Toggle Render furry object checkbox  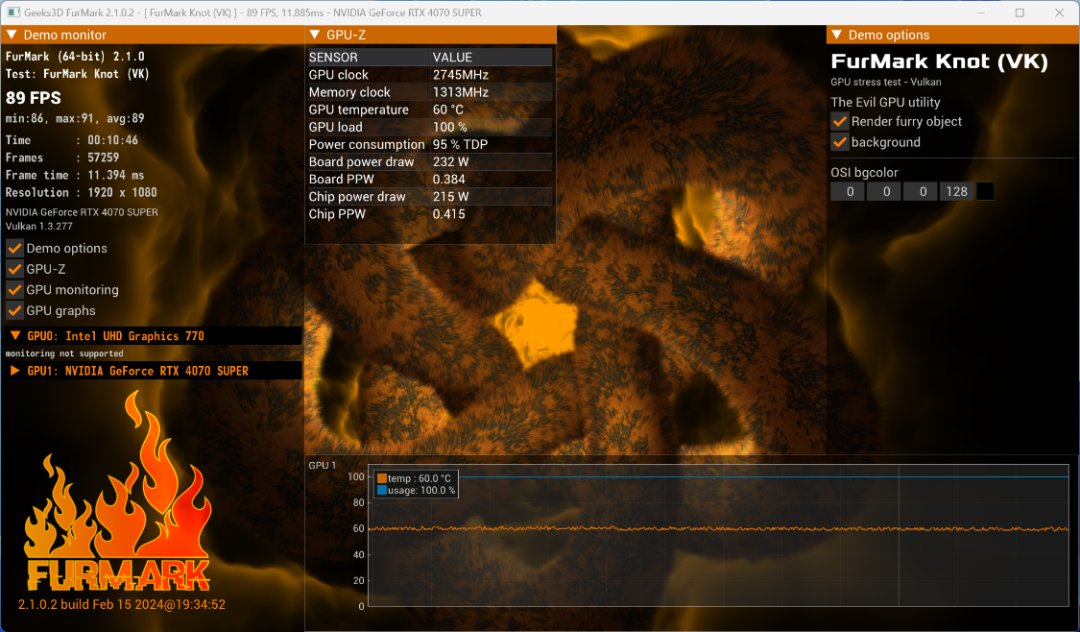point(840,121)
